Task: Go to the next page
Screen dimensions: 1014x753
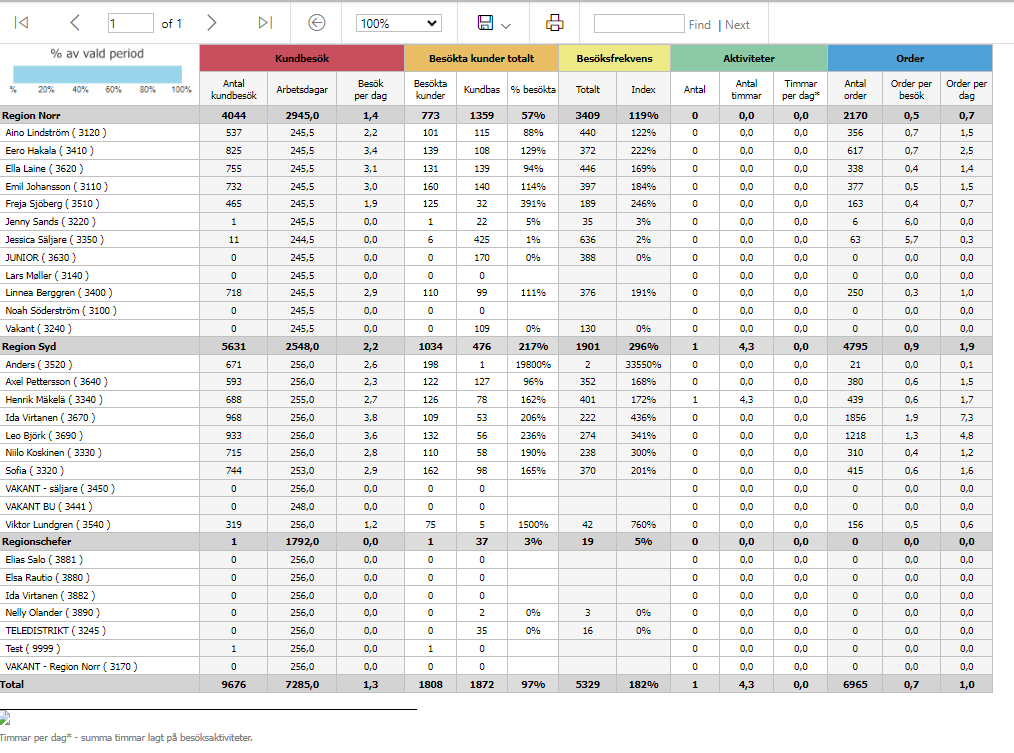Action: (211, 23)
